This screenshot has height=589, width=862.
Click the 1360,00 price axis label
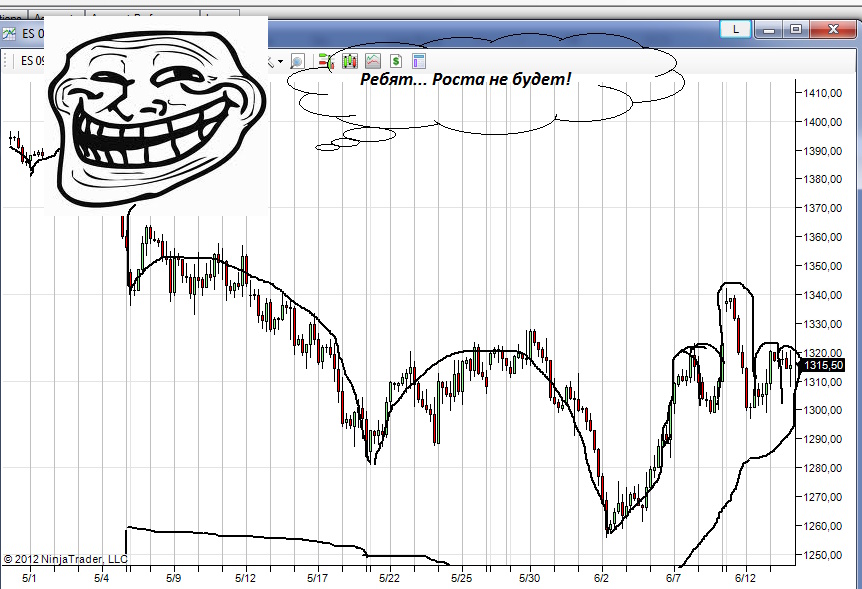click(x=822, y=237)
